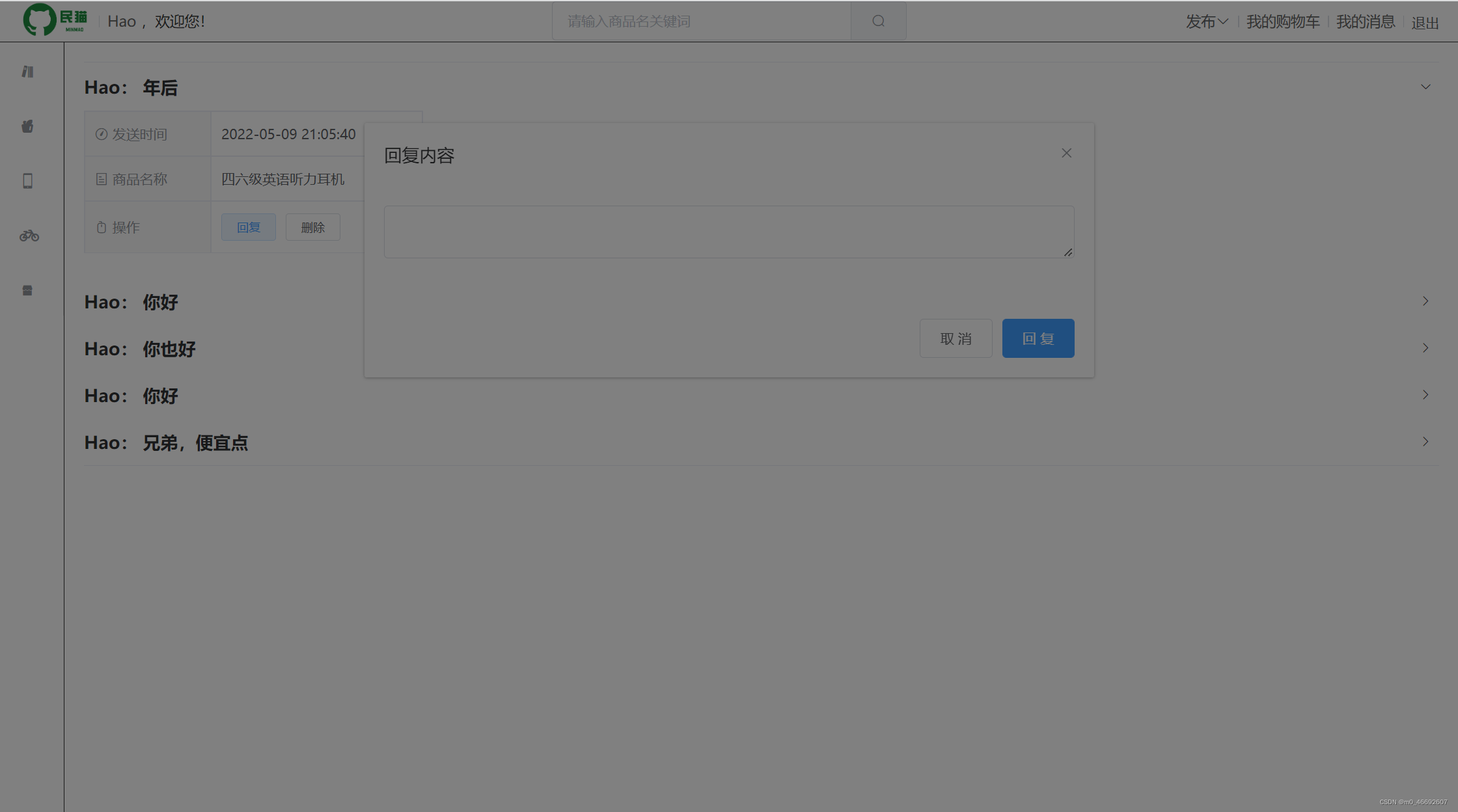Click the 删除 button for message
This screenshot has height=812, width=1458.
pyautogui.click(x=312, y=227)
